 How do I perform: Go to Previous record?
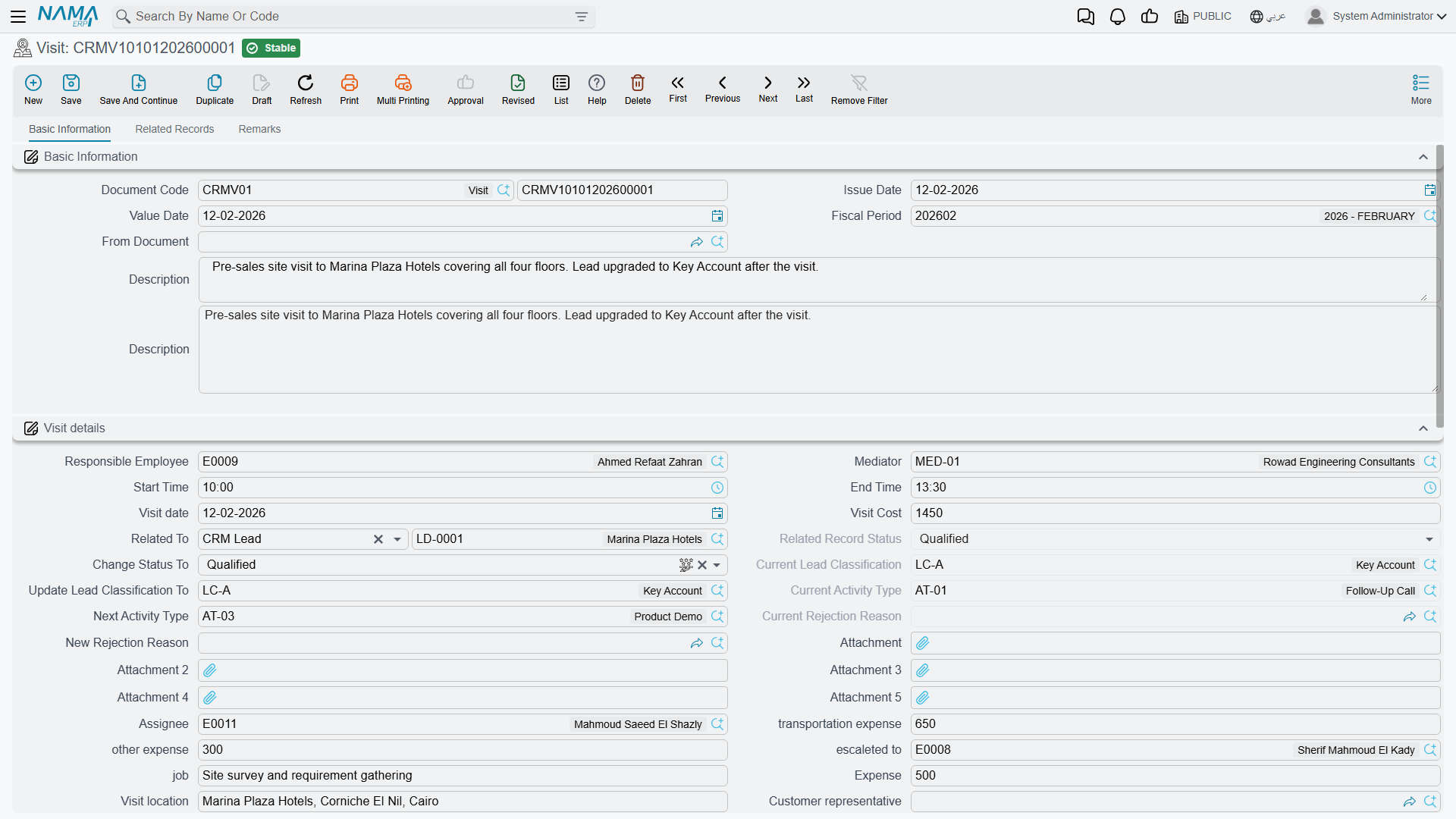pos(723,89)
